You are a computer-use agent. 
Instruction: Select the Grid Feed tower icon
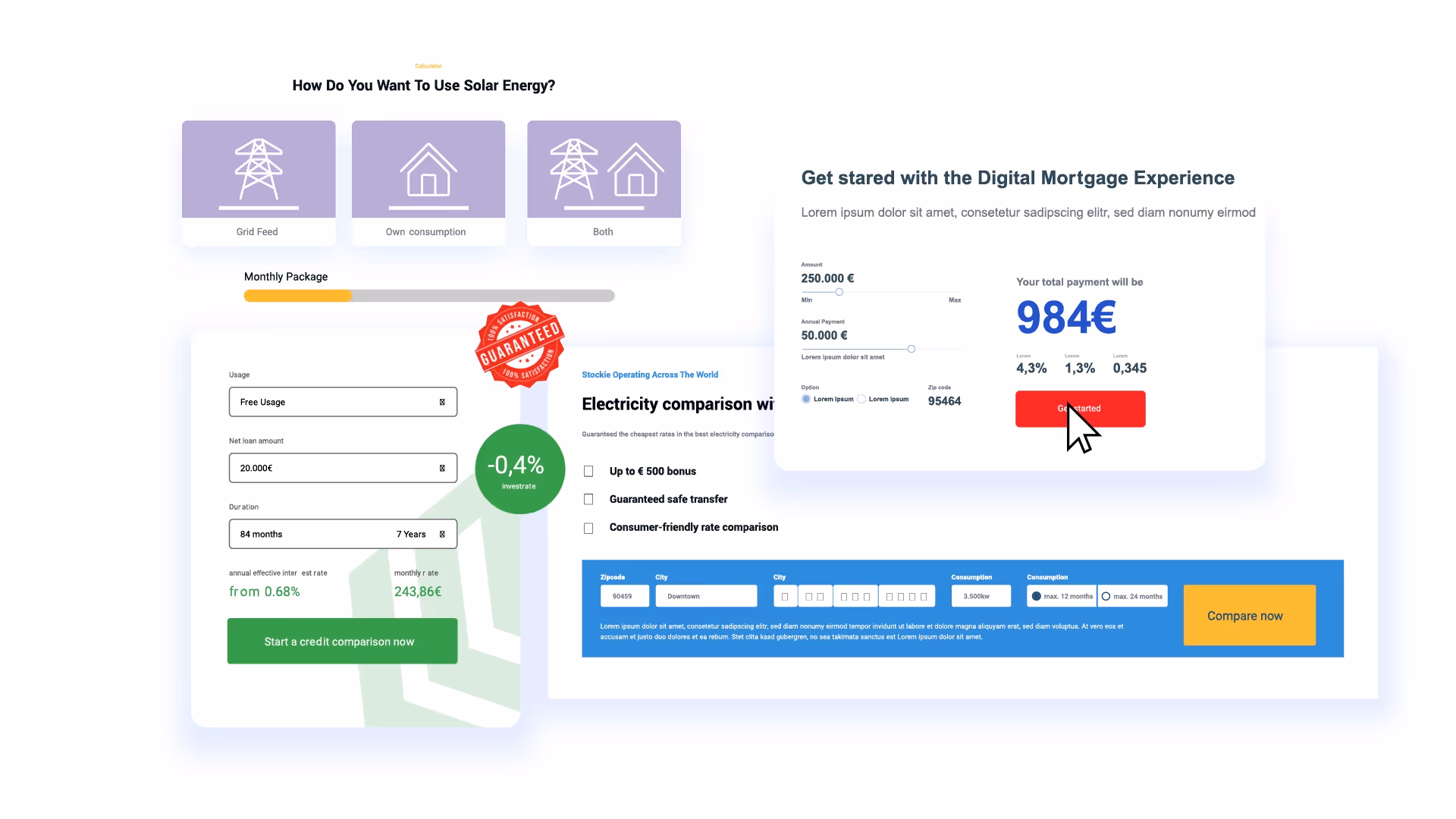[x=259, y=170]
